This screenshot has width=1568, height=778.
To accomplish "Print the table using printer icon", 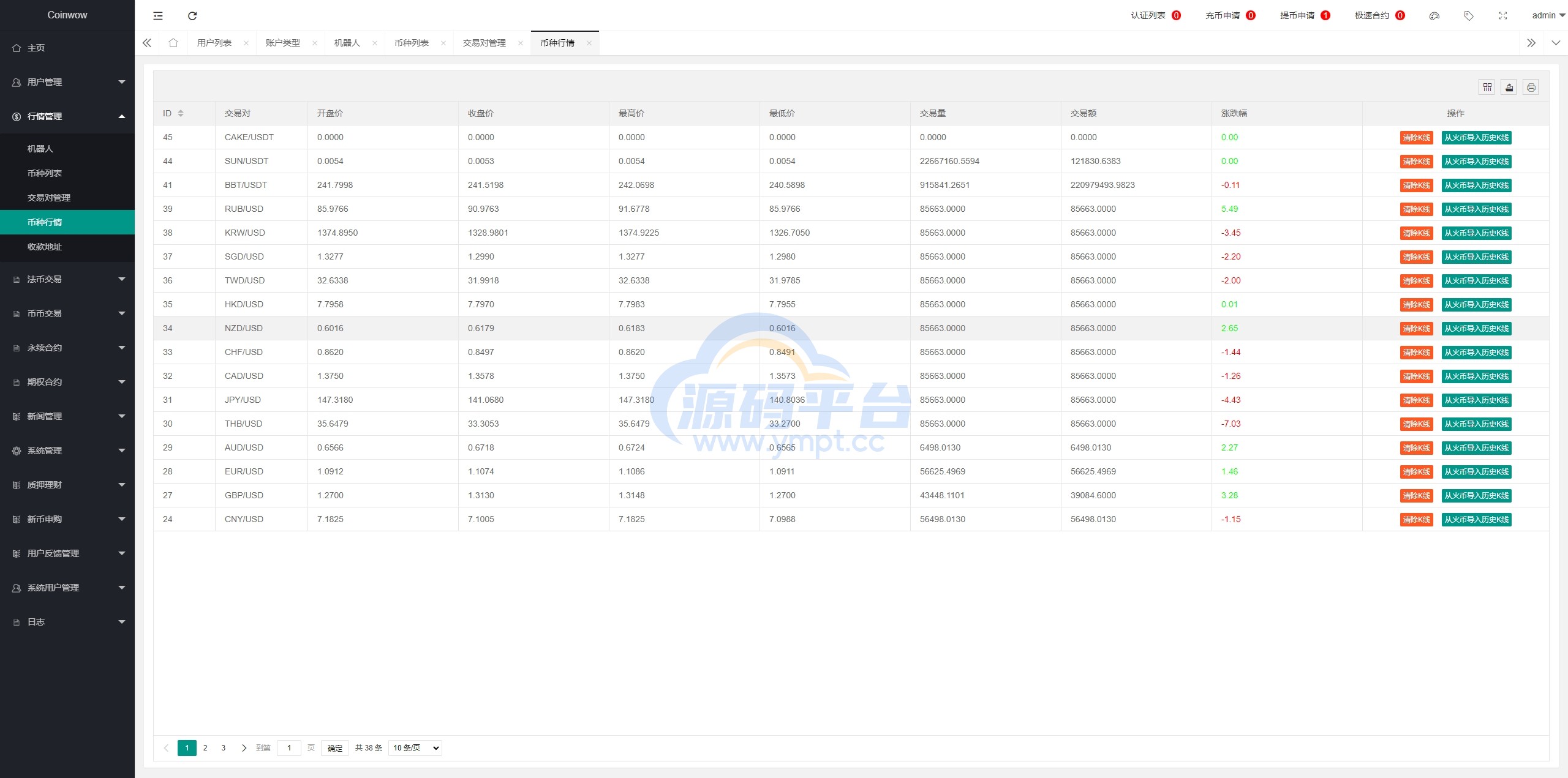I will (1531, 88).
